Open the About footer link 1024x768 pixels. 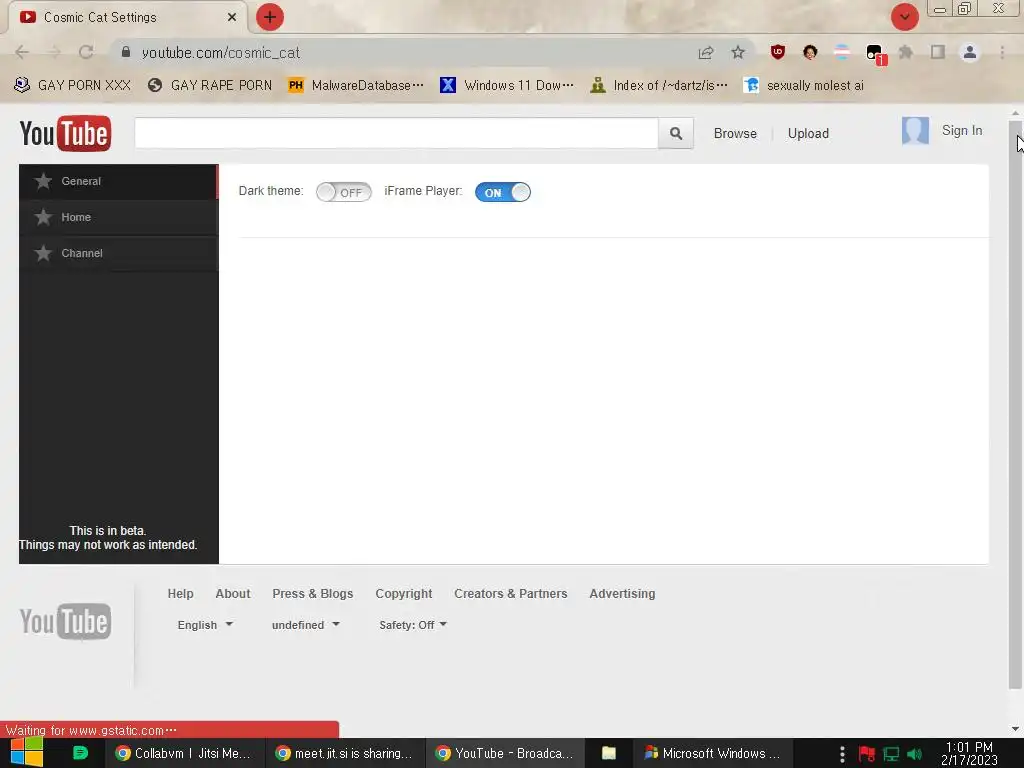pyautogui.click(x=232, y=594)
